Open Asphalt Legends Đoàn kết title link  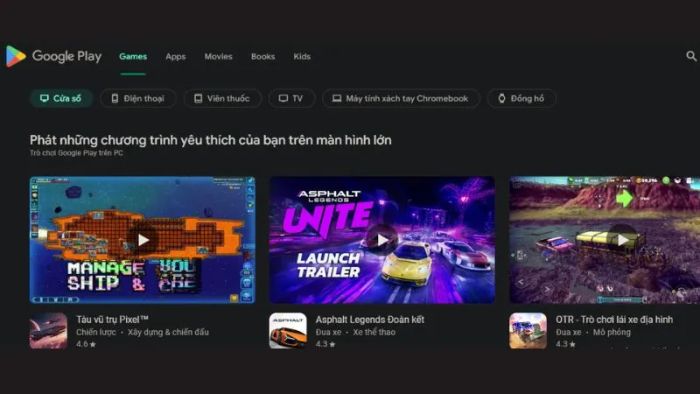click(x=370, y=319)
